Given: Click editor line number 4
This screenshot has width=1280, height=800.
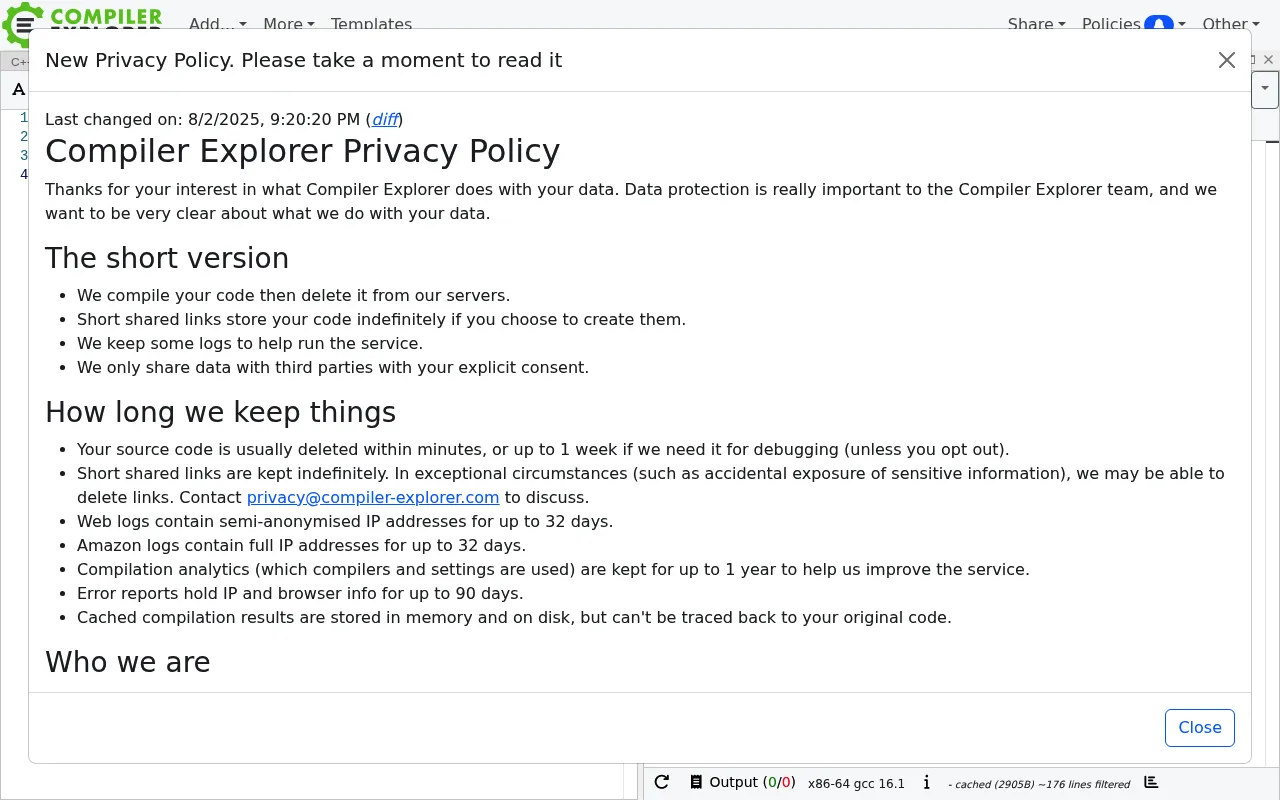Looking at the screenshot, I should [x=24, y=174].
